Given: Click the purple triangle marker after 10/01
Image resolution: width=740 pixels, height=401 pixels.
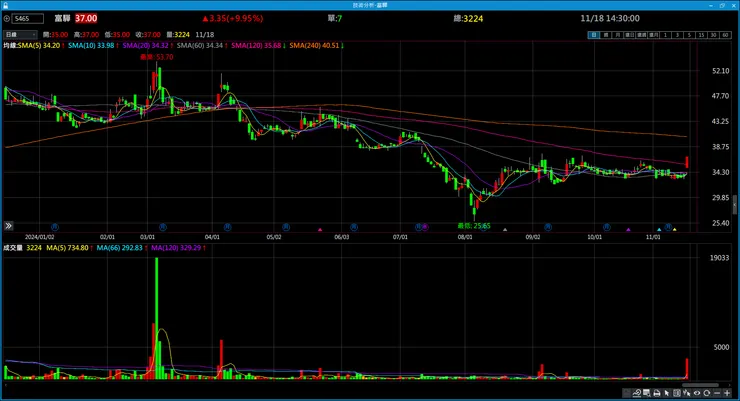Looking at the screenshot, I should pos(628,230).
